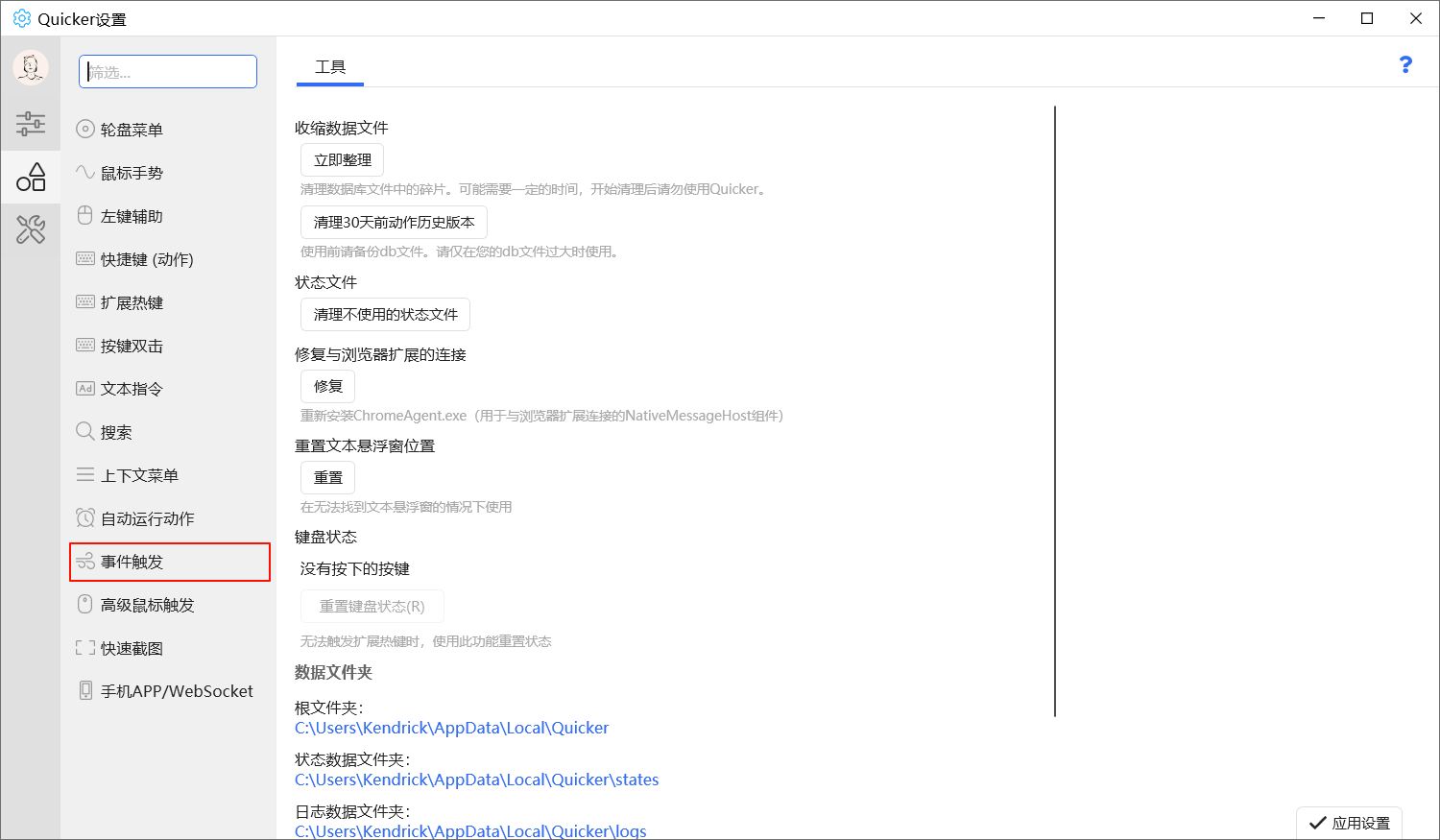1440x840 pixels.
Task: Click the 数据文件夹 heading
Action: [x=333, y=672]
